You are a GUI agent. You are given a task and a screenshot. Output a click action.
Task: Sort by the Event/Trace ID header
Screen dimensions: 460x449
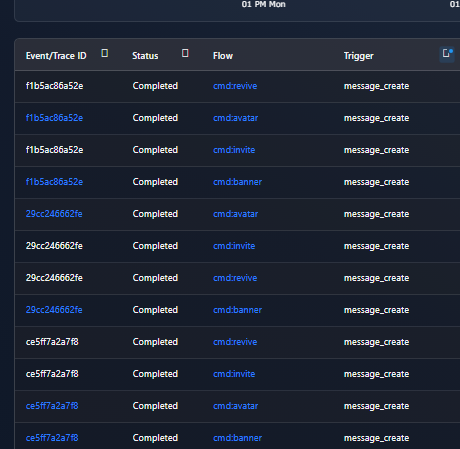pos(56,56)
